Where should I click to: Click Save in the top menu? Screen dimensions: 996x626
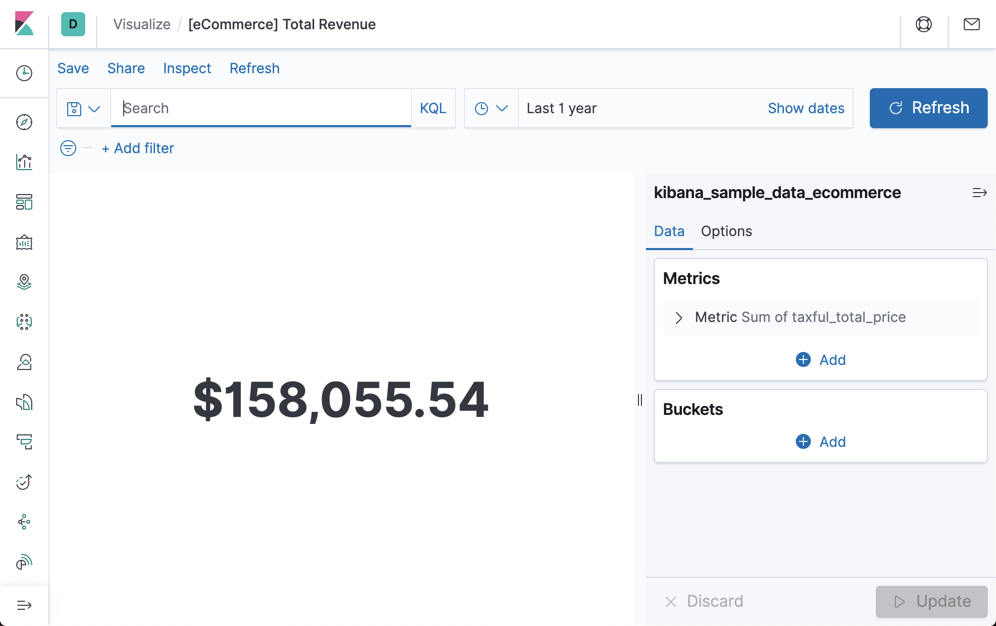point(73,68)
